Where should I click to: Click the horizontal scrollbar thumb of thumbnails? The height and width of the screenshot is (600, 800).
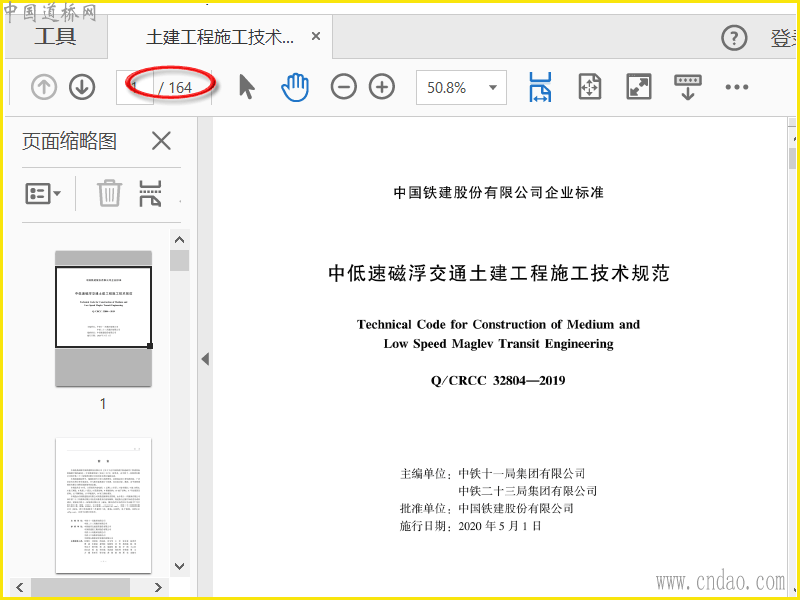coord(81,587)
